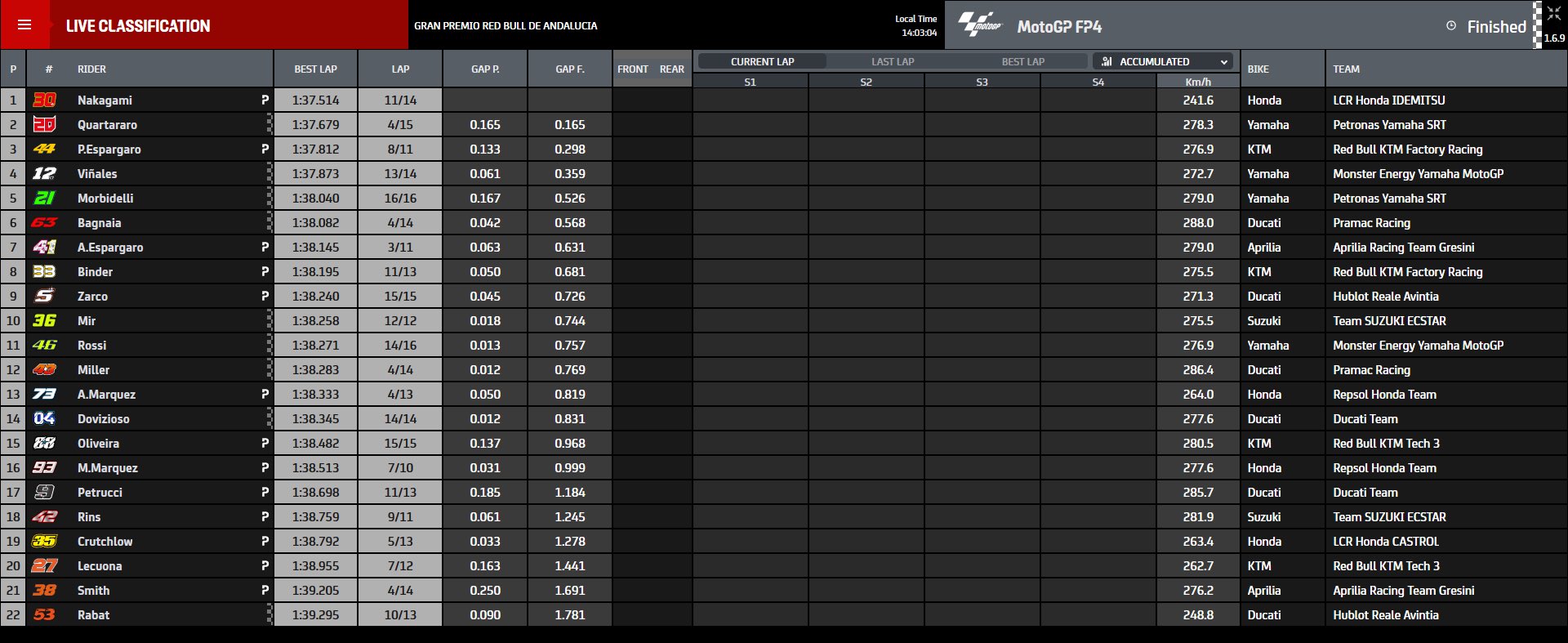Click Dovizioso's best lap 1:38.345

[x=315, y=418]
